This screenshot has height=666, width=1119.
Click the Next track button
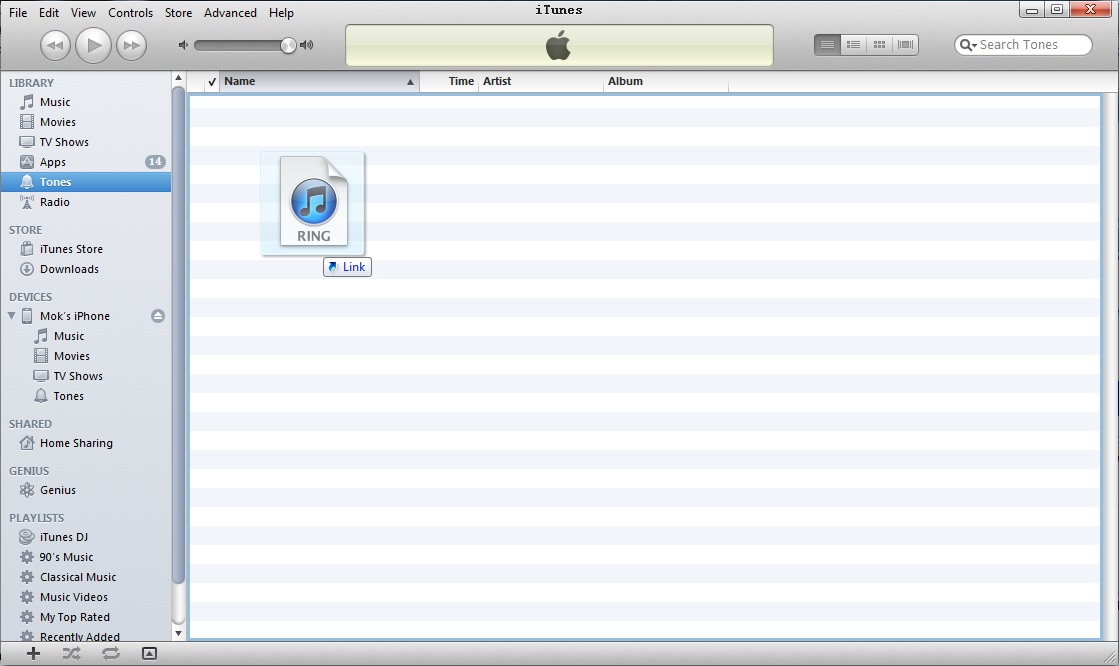(131, 46)
